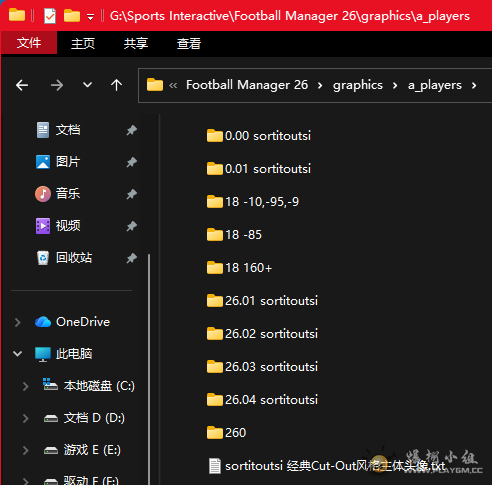Go forward with the right arrow button

pyautogui.click(x=57, y=85)
